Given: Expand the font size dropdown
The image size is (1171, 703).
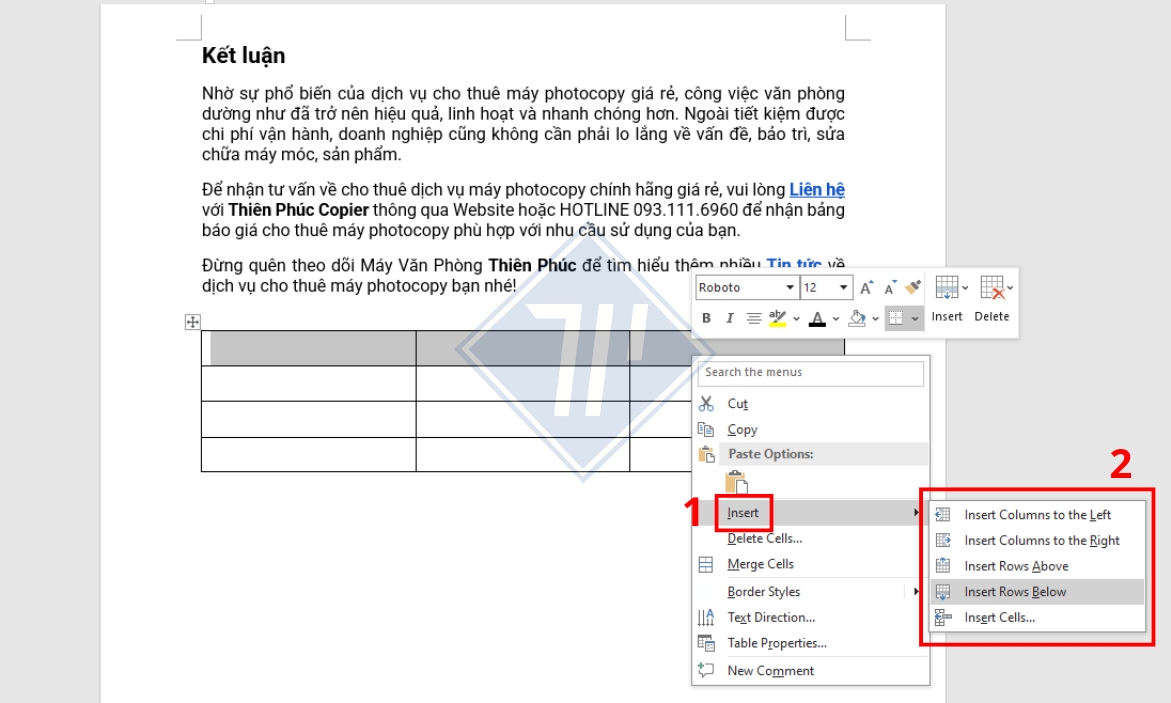Looking at the screenshot, I should 842,288.
